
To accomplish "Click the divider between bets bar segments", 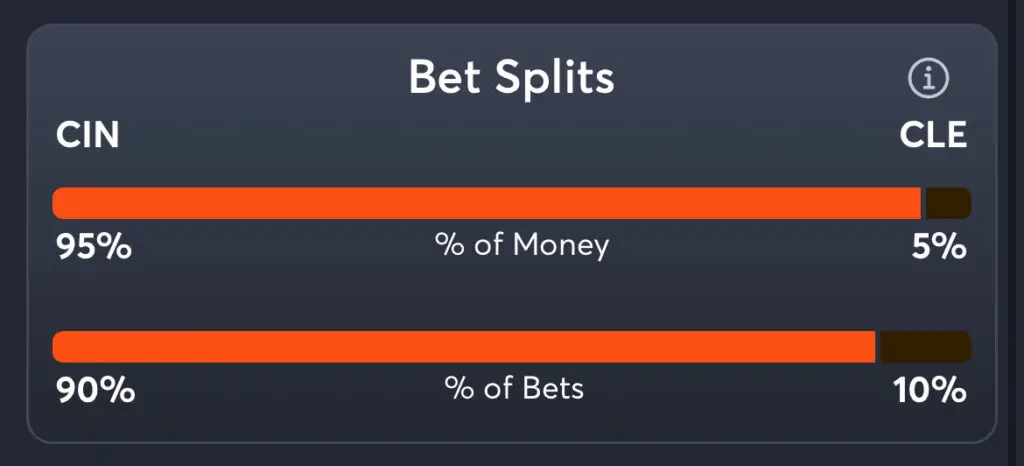I will point(878,347).
